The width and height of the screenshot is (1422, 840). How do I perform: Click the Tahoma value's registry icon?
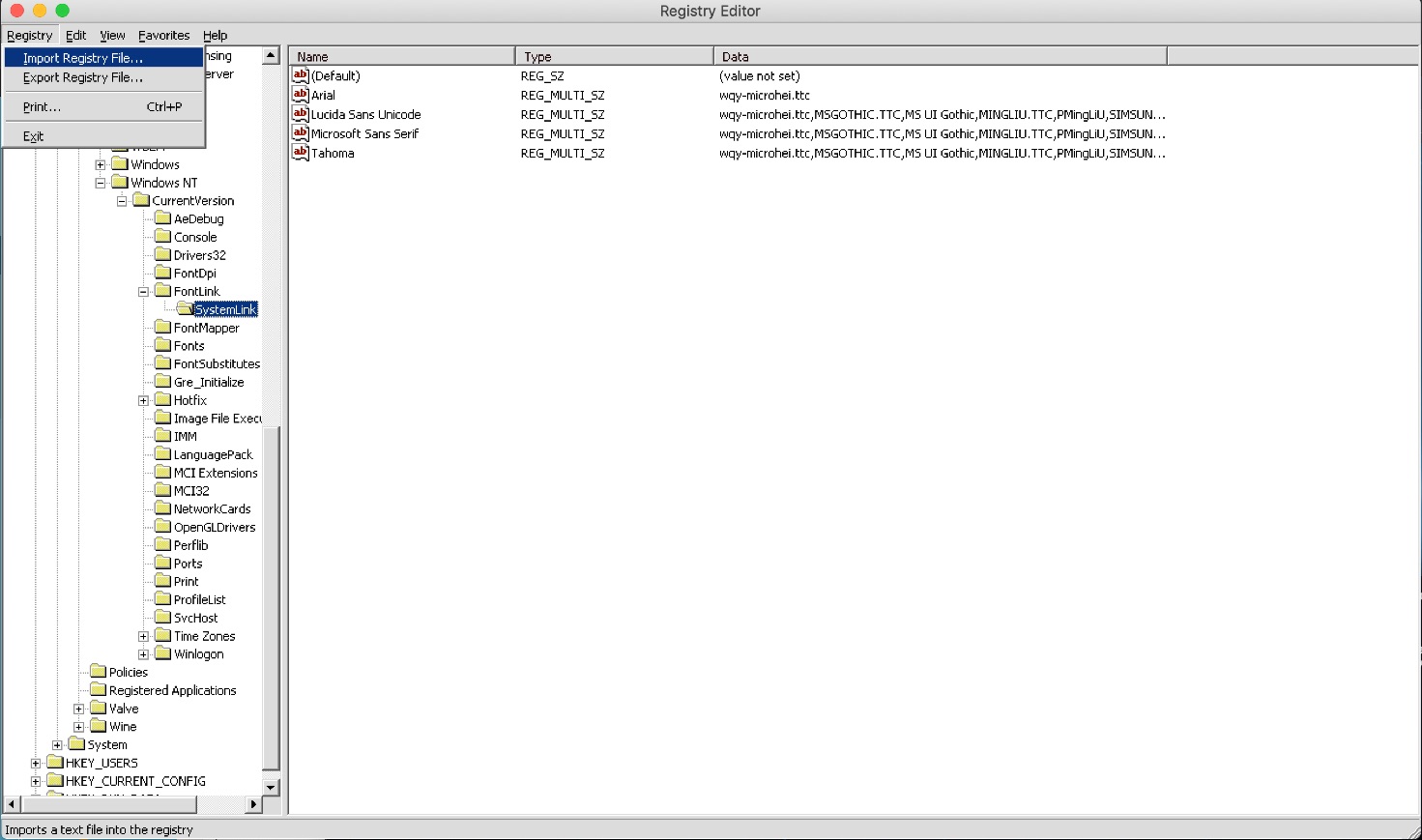tap(300, 153)
